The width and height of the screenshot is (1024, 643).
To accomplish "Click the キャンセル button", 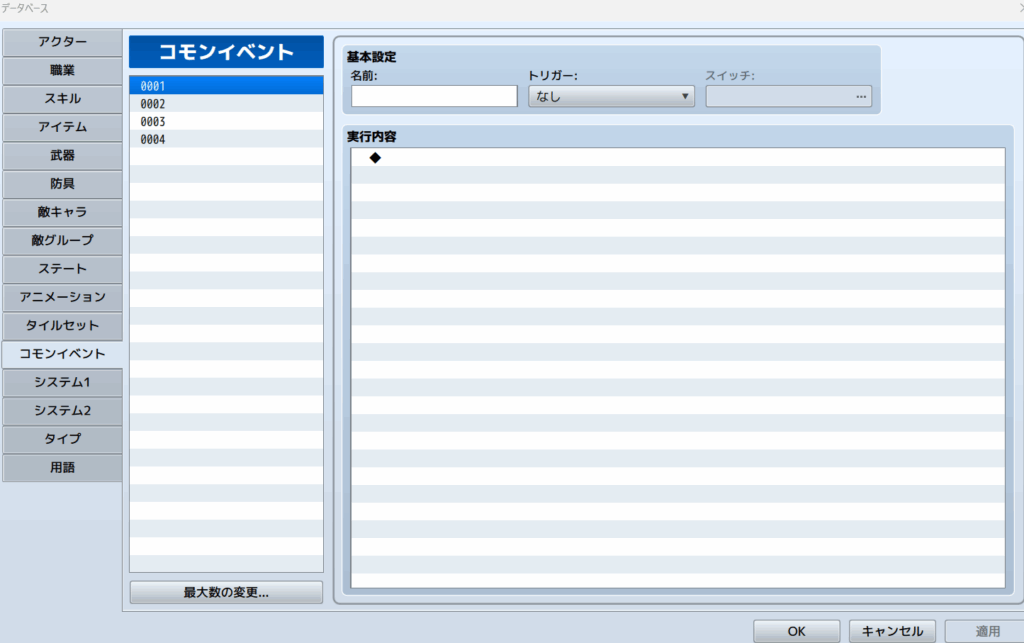I will (892, 631).
